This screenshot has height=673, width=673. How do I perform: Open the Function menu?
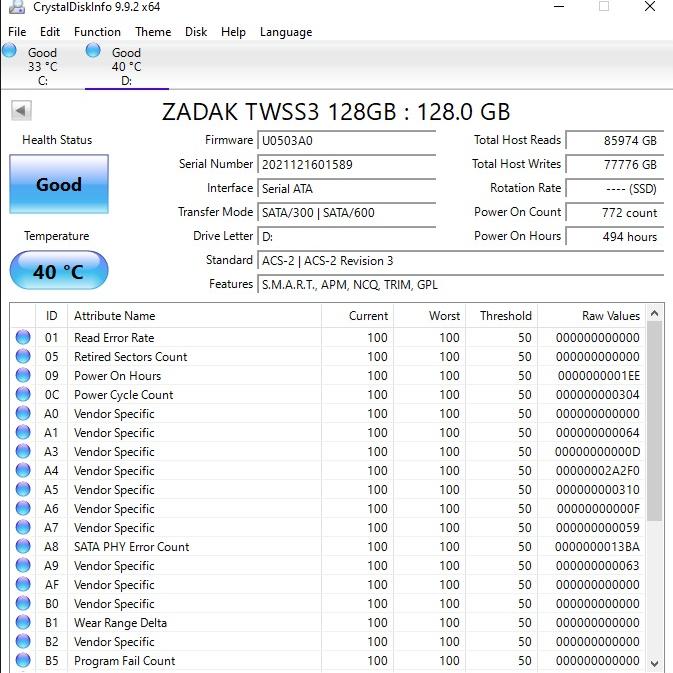pyautogui.click(x=97, y=32)
